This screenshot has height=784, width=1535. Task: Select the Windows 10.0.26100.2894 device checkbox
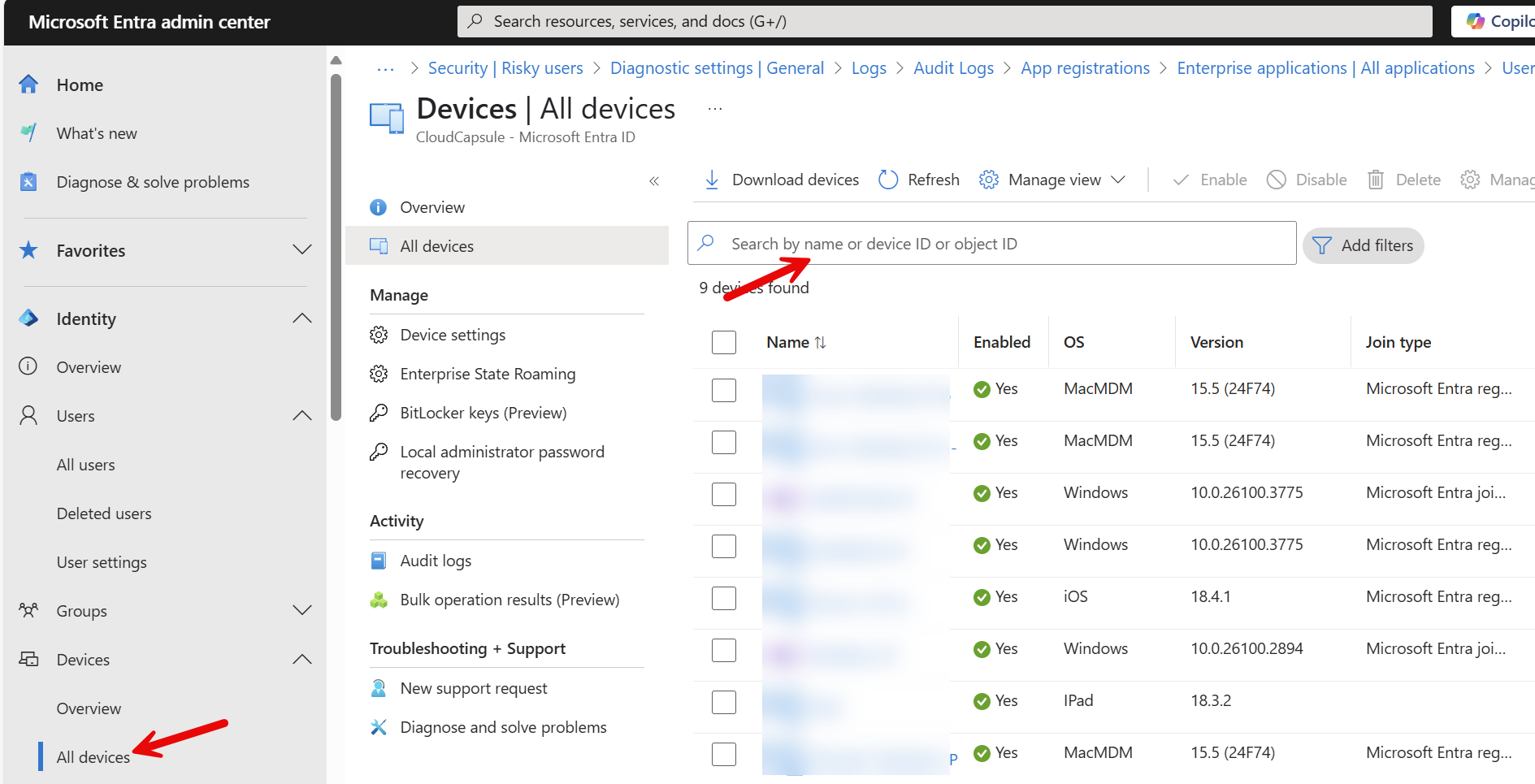[x=724, y=650]
